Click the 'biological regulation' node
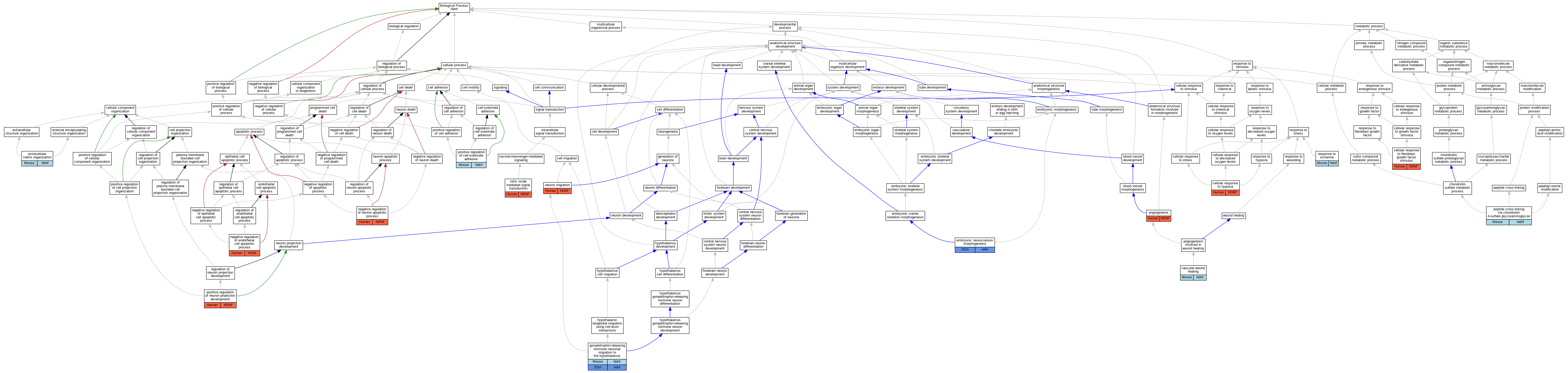This screenshot has height=373, width=1568. [x=404, y=26]
